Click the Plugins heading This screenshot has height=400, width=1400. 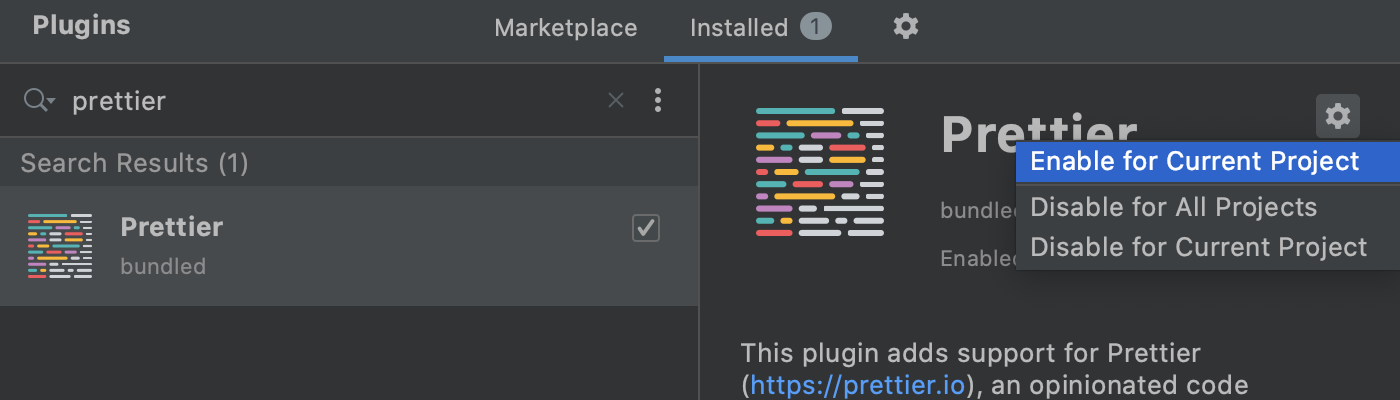click(81, 26)
